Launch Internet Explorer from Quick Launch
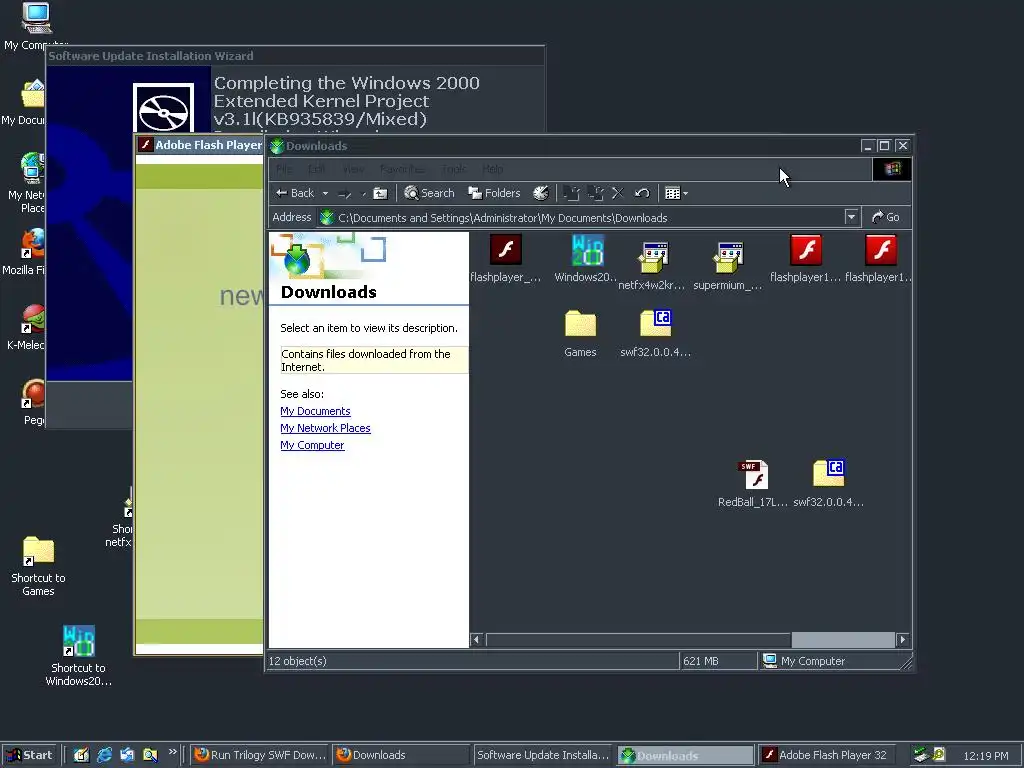This screenshot has height=768, width=1024. click(104, 755)
